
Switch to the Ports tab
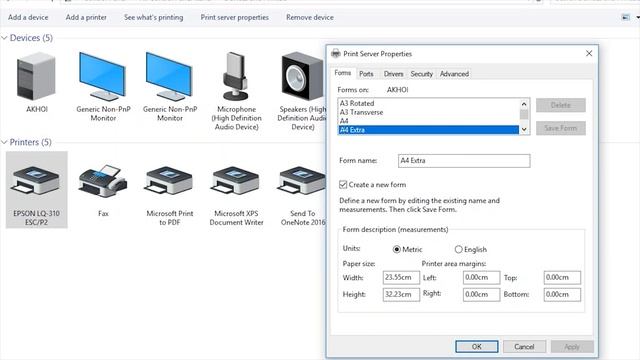click(x=366, y=74)
